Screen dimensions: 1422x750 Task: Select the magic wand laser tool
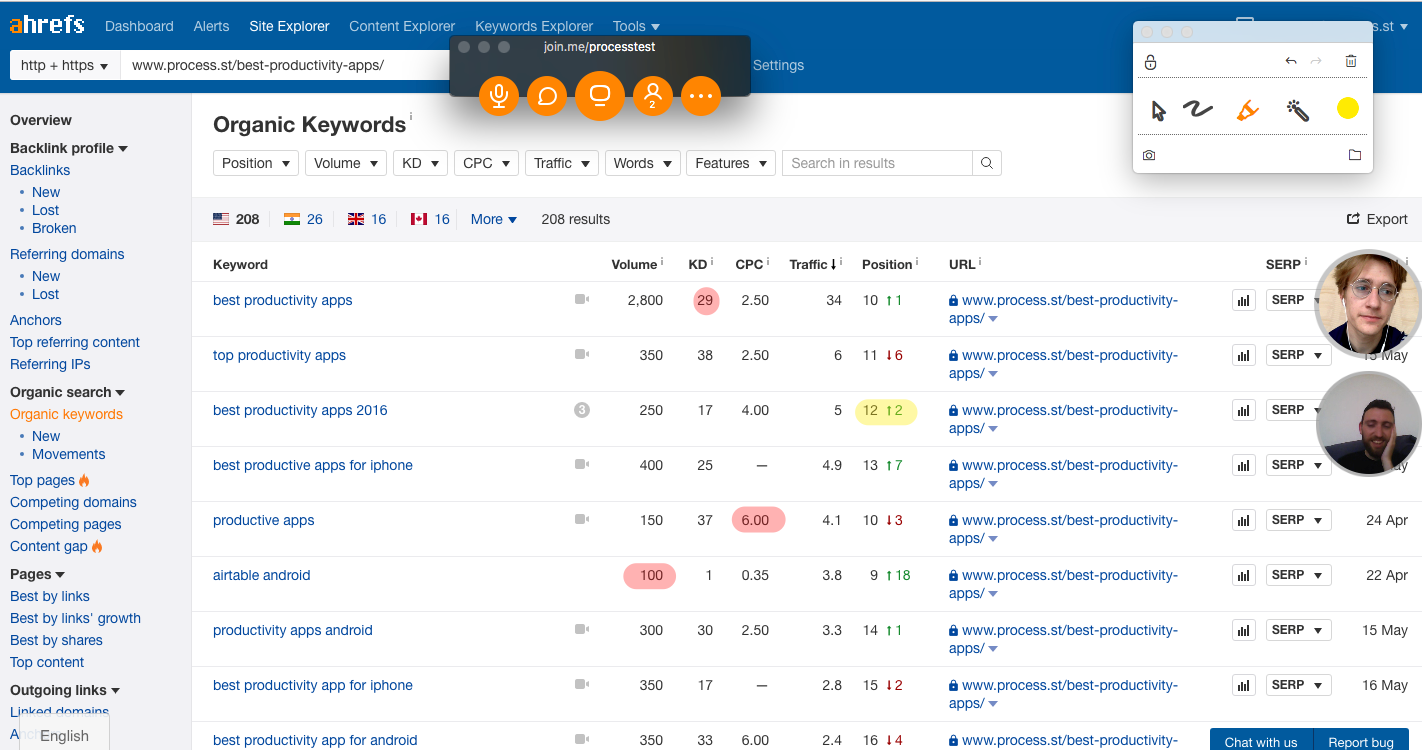1298,109
